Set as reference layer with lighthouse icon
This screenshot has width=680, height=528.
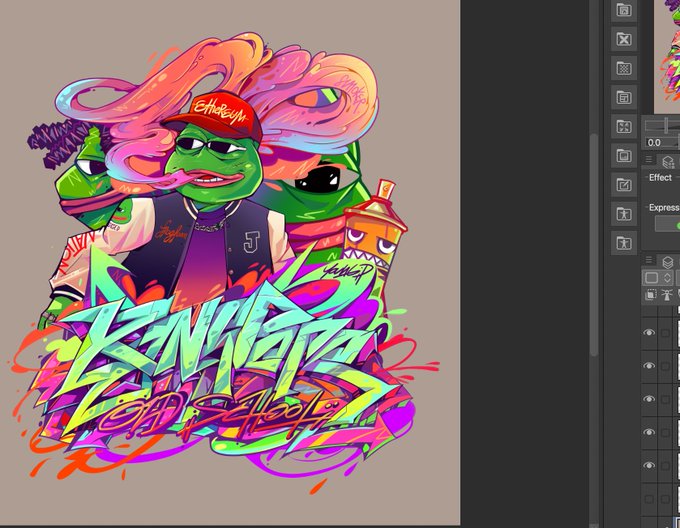pyautogui.click(x=667, y=295)
